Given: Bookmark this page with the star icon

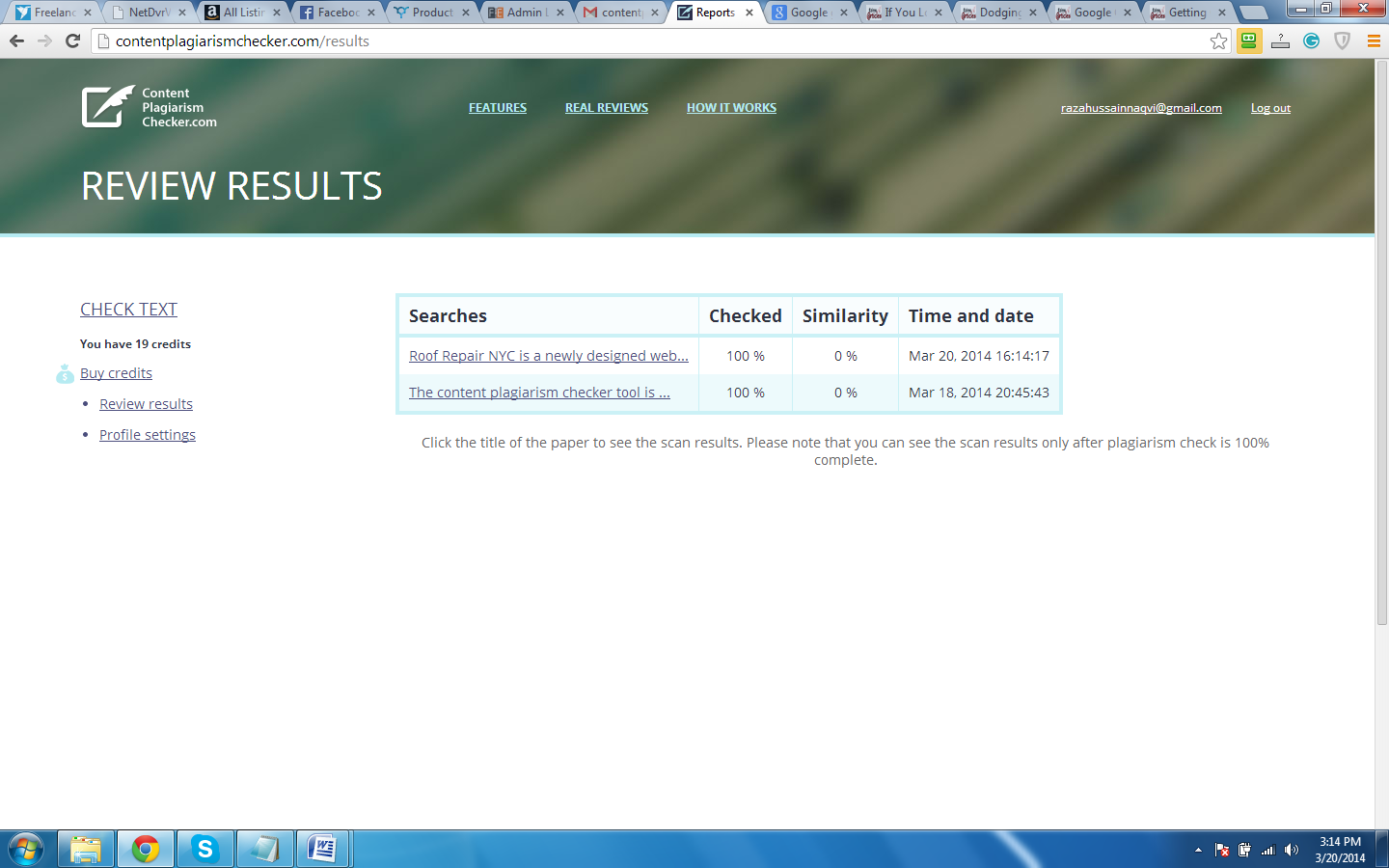Looking at the screenshot, I should pyautogui.click(x=1218, y=41).
